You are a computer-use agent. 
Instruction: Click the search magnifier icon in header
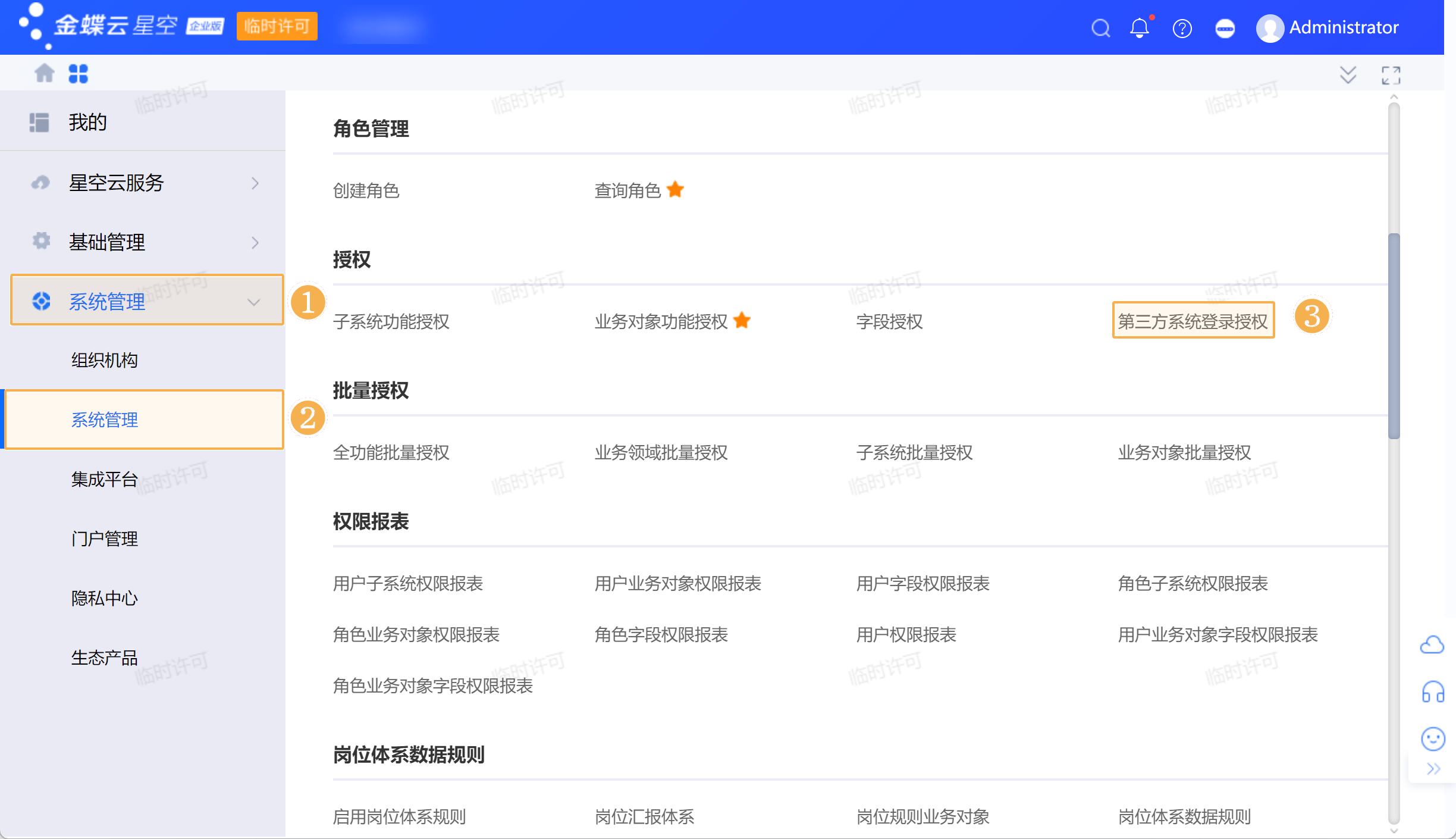pyautogui.click(x=1100, y=28)
